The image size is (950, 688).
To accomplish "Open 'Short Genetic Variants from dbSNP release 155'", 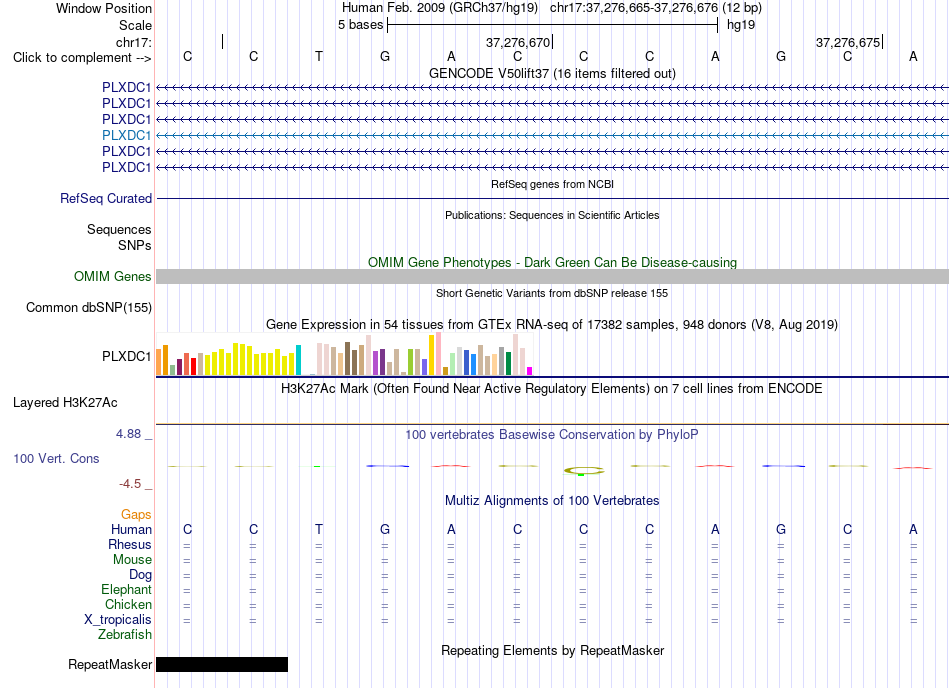I will 552,293.
